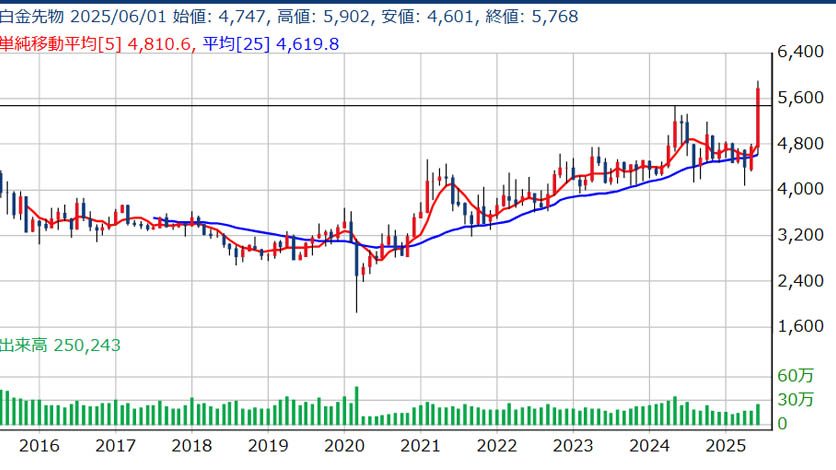Click the latest volume bar at far right
The image size is (836, 470).
[x=758, y=415]
